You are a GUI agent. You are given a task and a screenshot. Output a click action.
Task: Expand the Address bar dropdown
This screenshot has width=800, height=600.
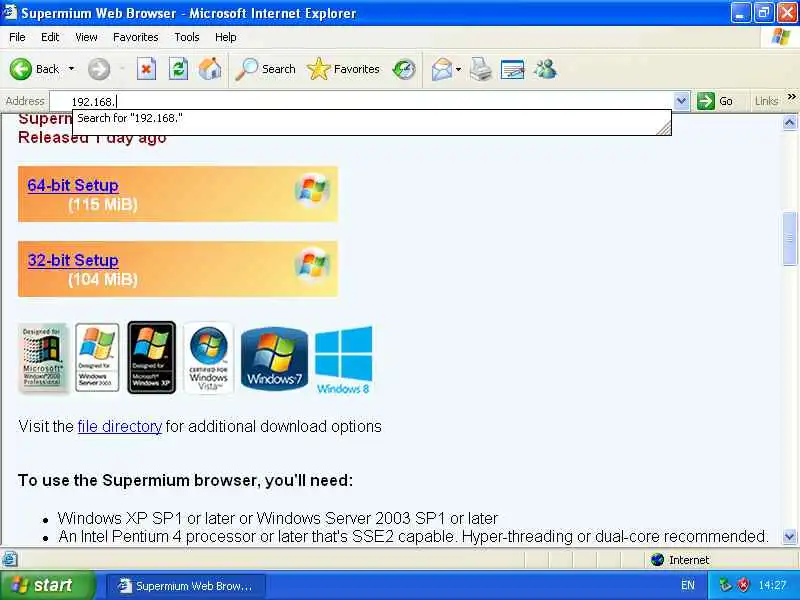681,101
